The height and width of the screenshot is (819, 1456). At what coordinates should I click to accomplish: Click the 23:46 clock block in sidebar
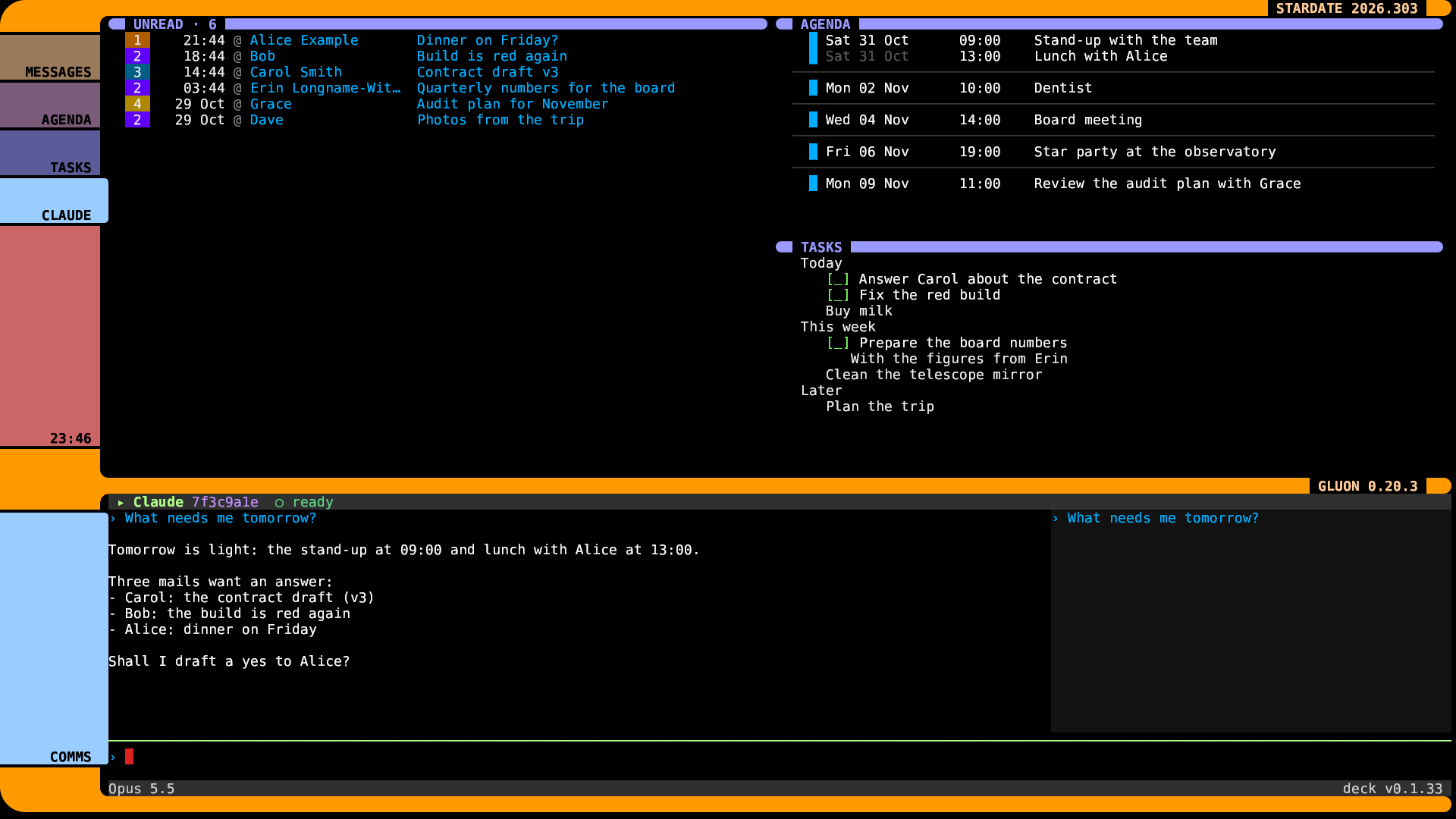click(x=50, y=336)
